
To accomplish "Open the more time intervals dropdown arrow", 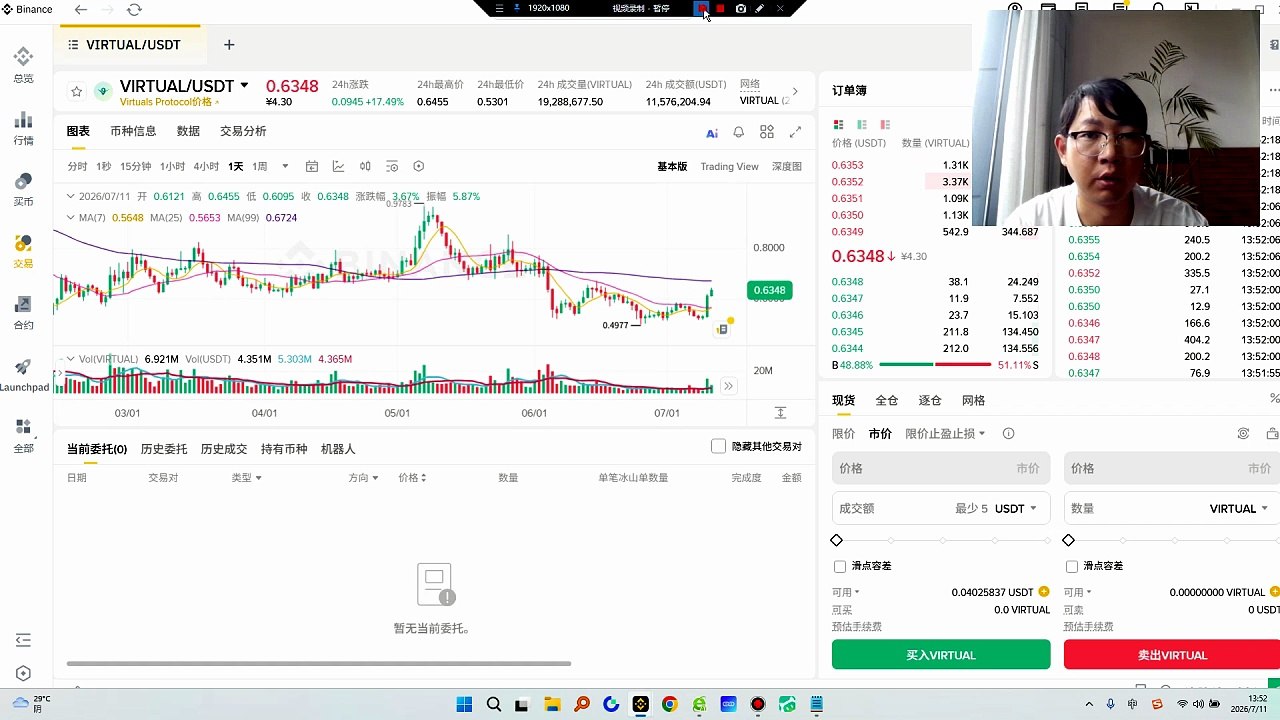I will coord(285,167).
